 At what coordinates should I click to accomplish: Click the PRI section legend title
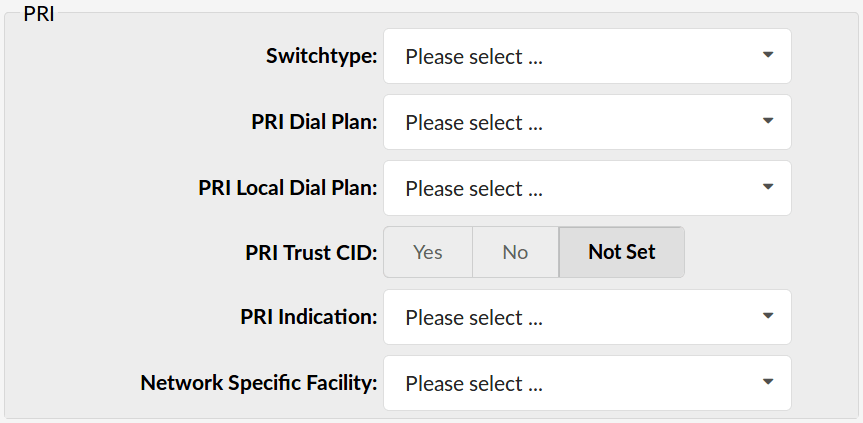(39, 14)
